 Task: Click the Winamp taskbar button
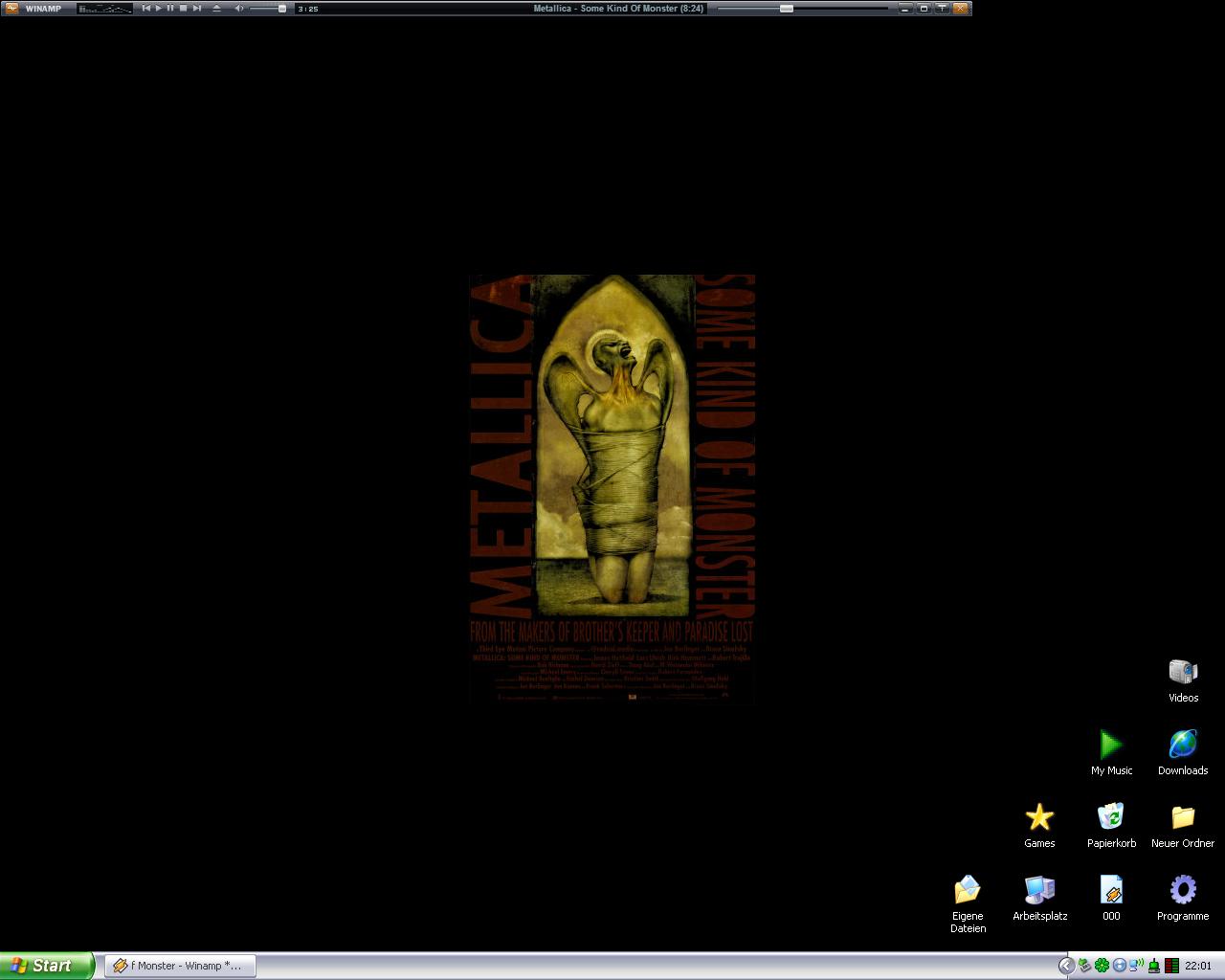point(180,966)
